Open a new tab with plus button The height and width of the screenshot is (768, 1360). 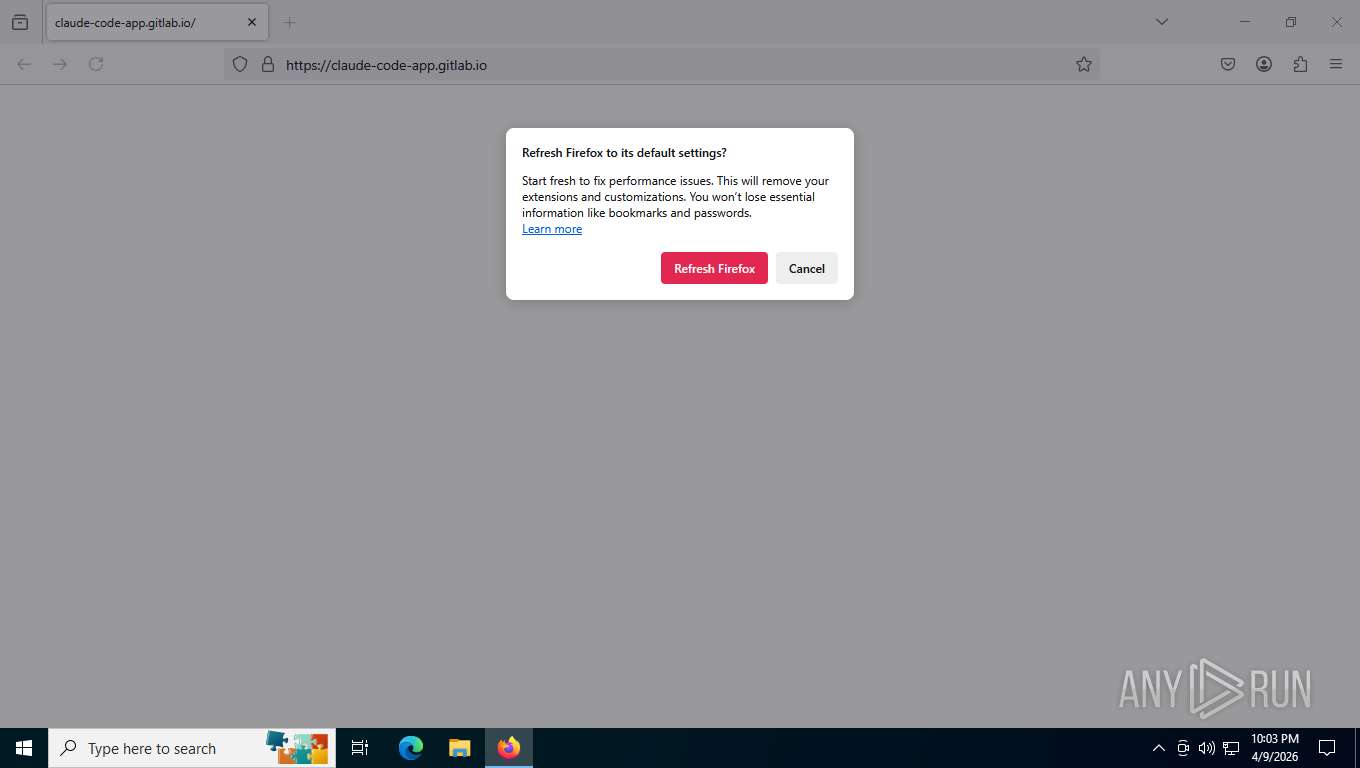tap(290, 22)
